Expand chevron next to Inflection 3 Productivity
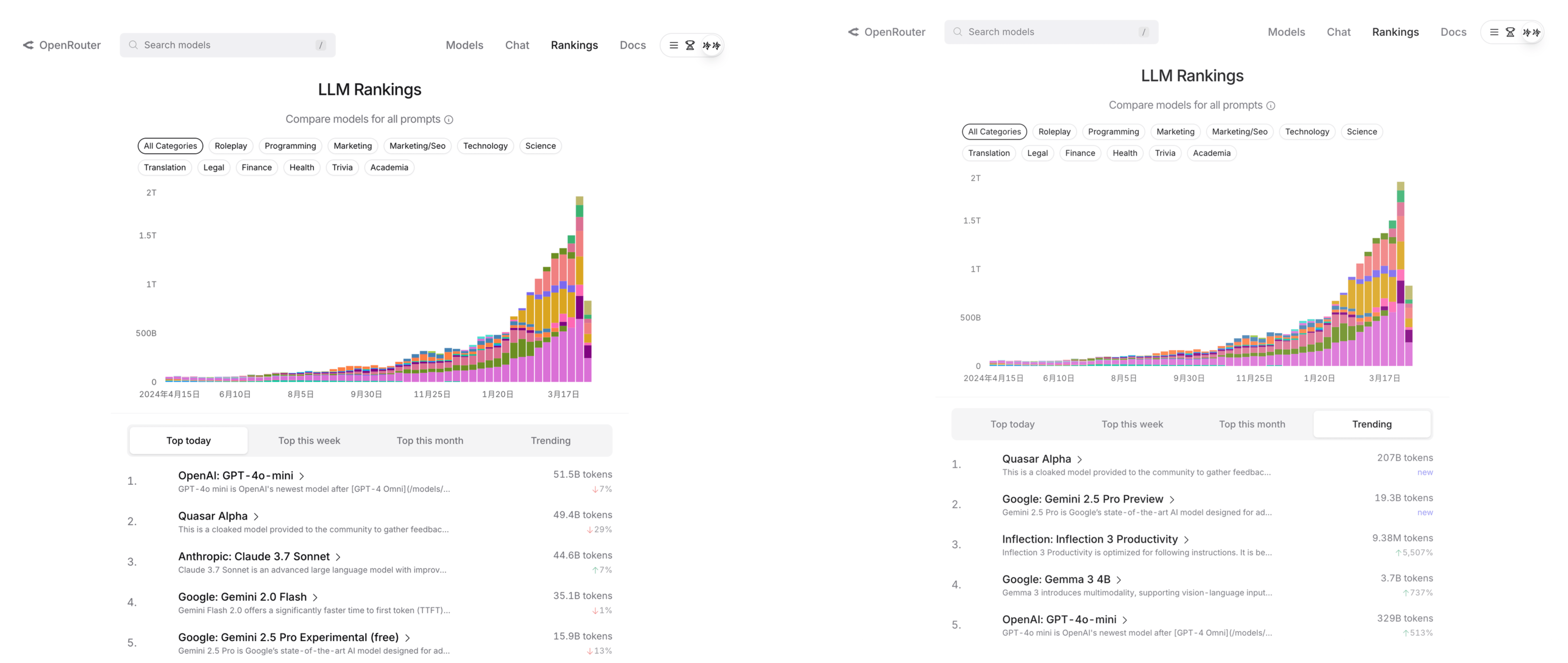Image resolution: width=1568 pixels, height=663 pixels. (1186, 540)
